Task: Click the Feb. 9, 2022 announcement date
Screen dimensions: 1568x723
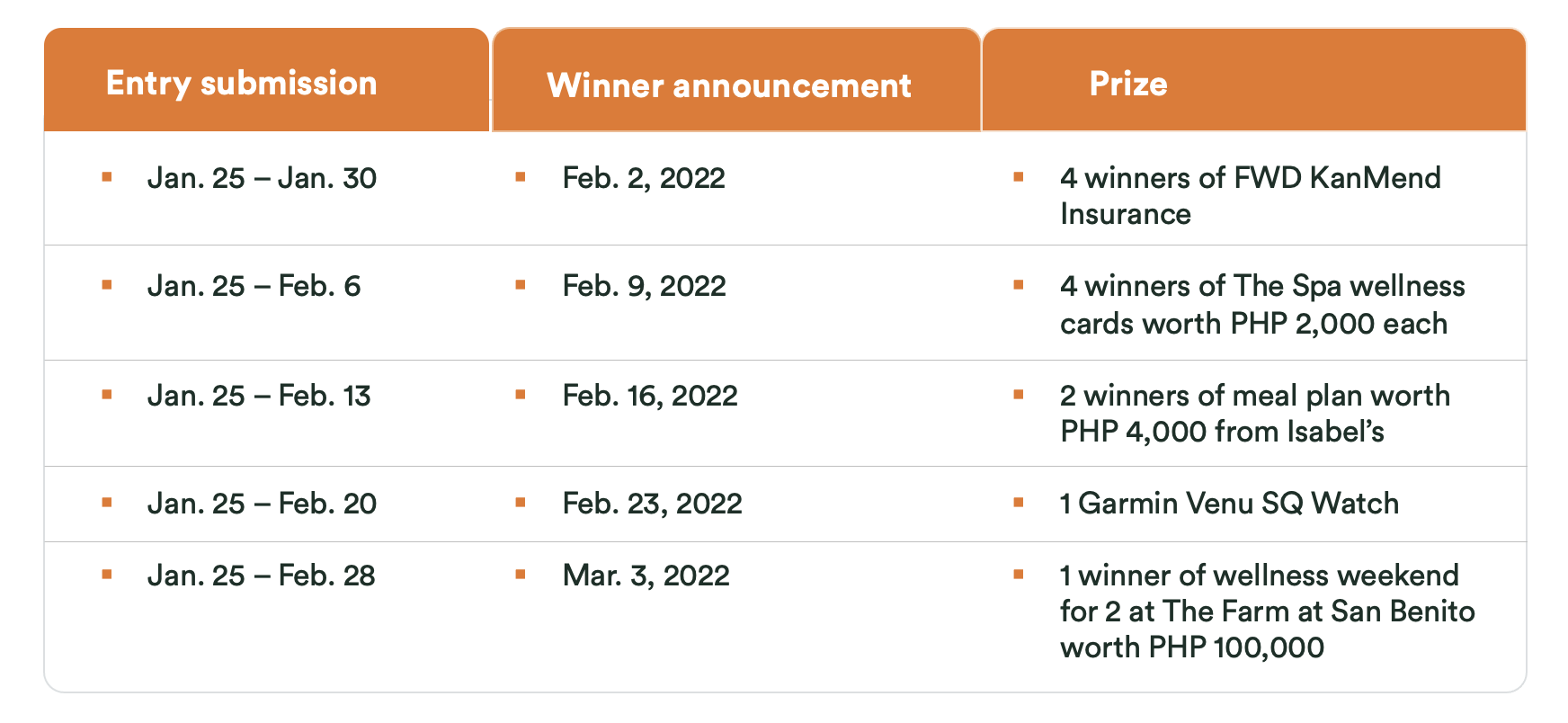Action: pyautogui.click(x=644, y=286)
